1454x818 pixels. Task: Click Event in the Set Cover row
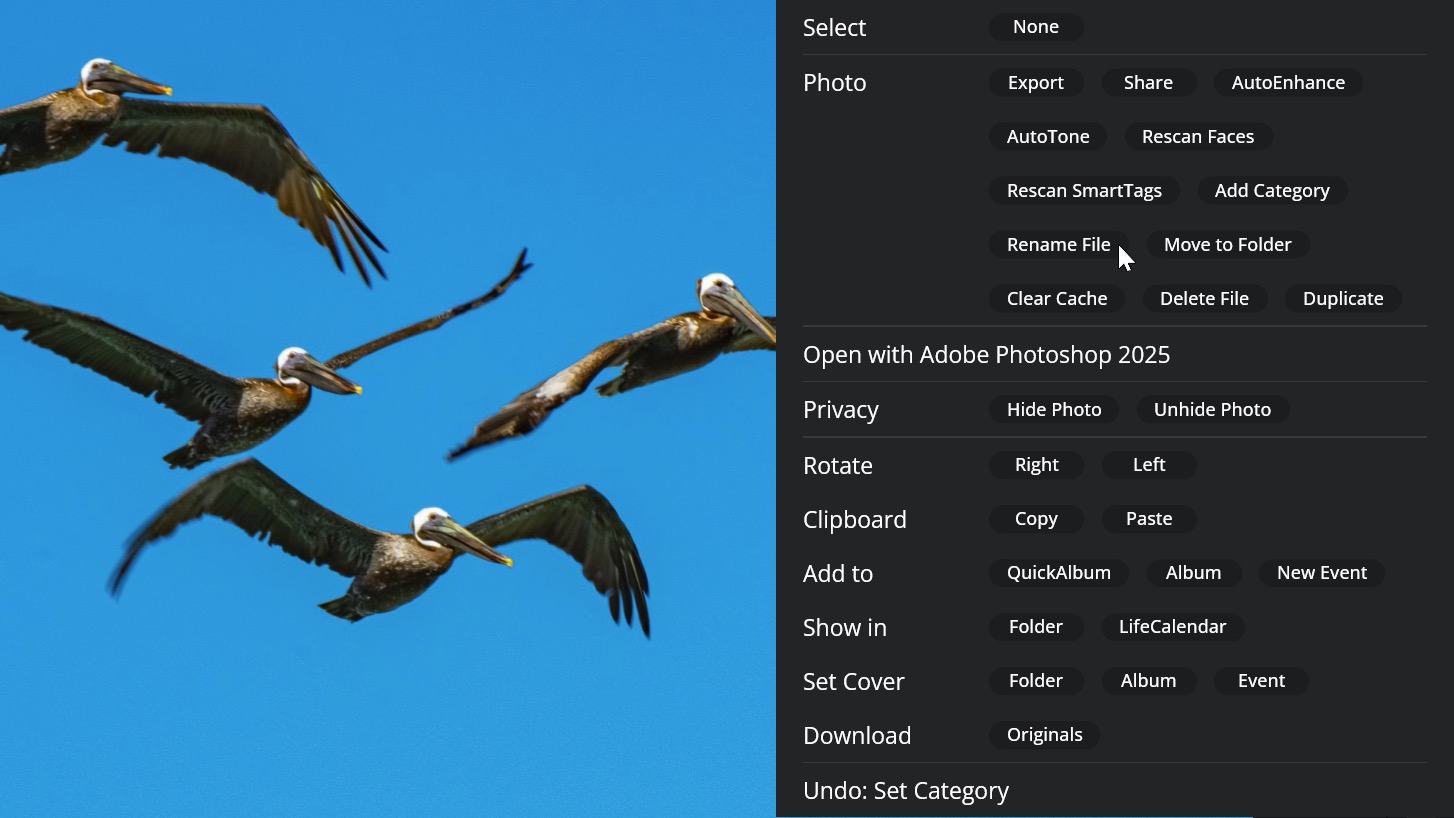point(1261,681)
